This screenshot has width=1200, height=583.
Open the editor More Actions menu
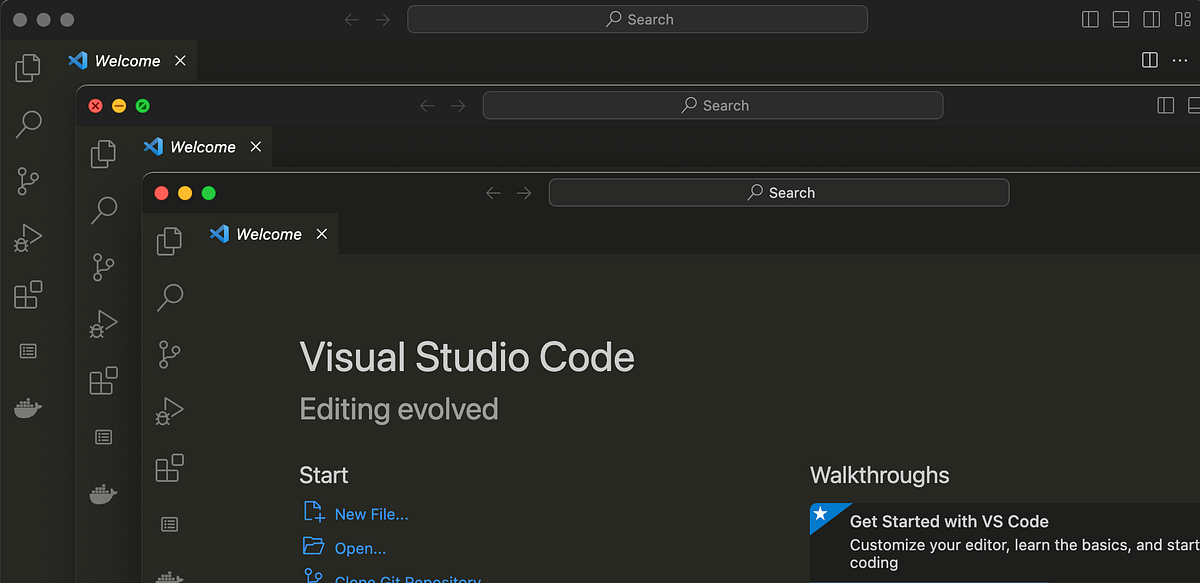point(1180,60)
